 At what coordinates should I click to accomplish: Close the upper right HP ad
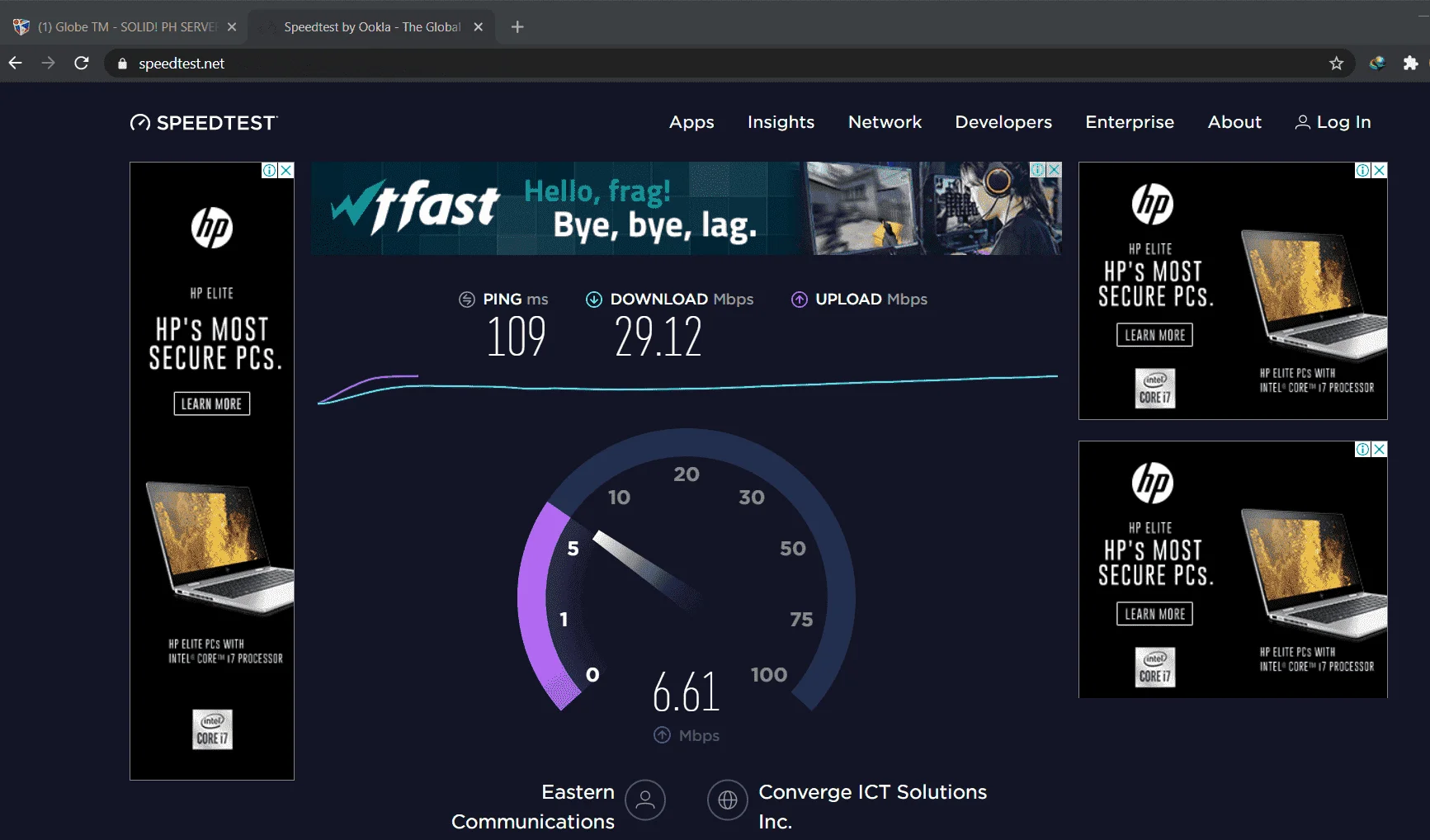(1380, 170)
